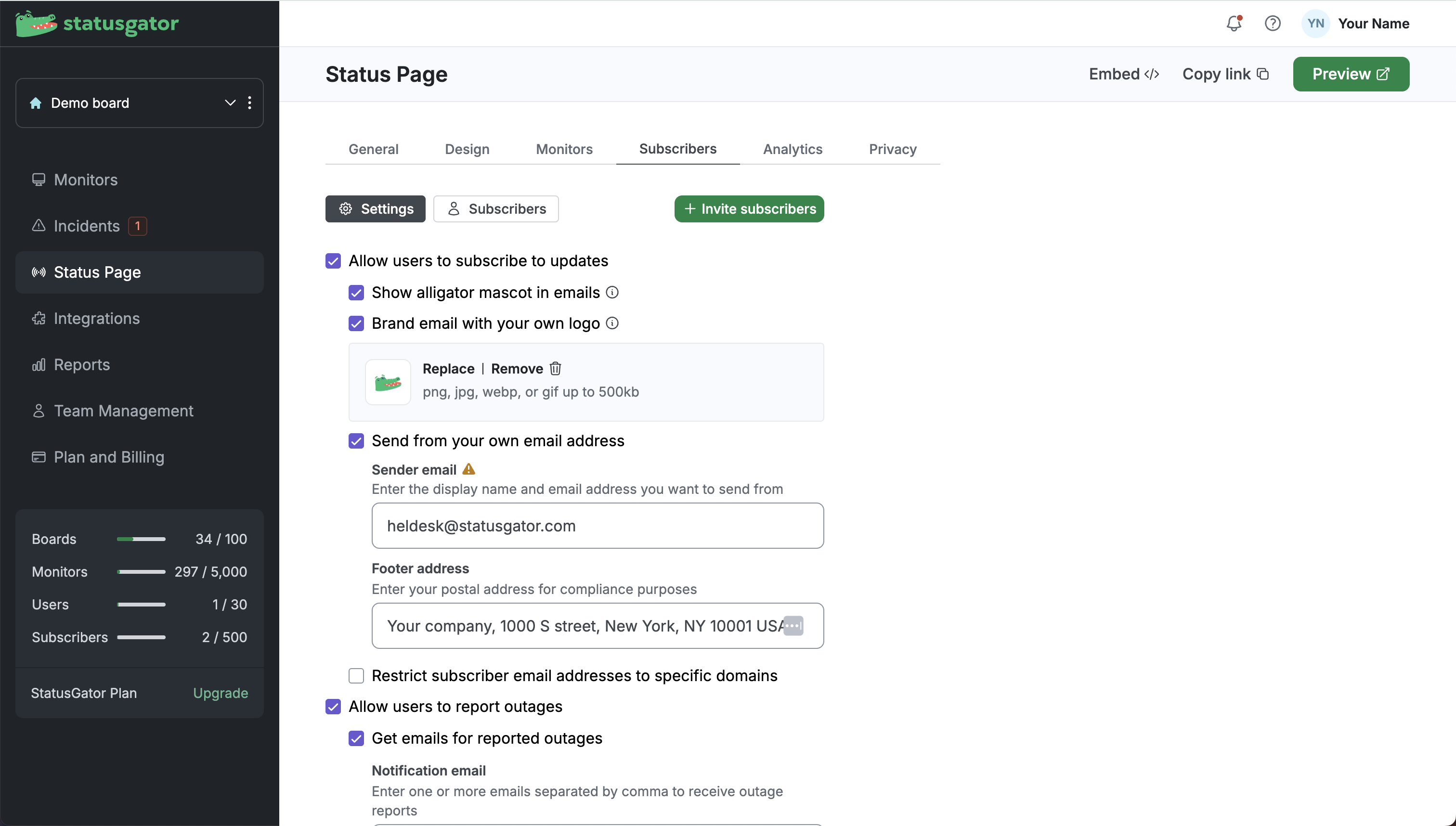Click the Sender email input field
Image resolution: width=1456 pixels, height=826 pixels.
597,526
